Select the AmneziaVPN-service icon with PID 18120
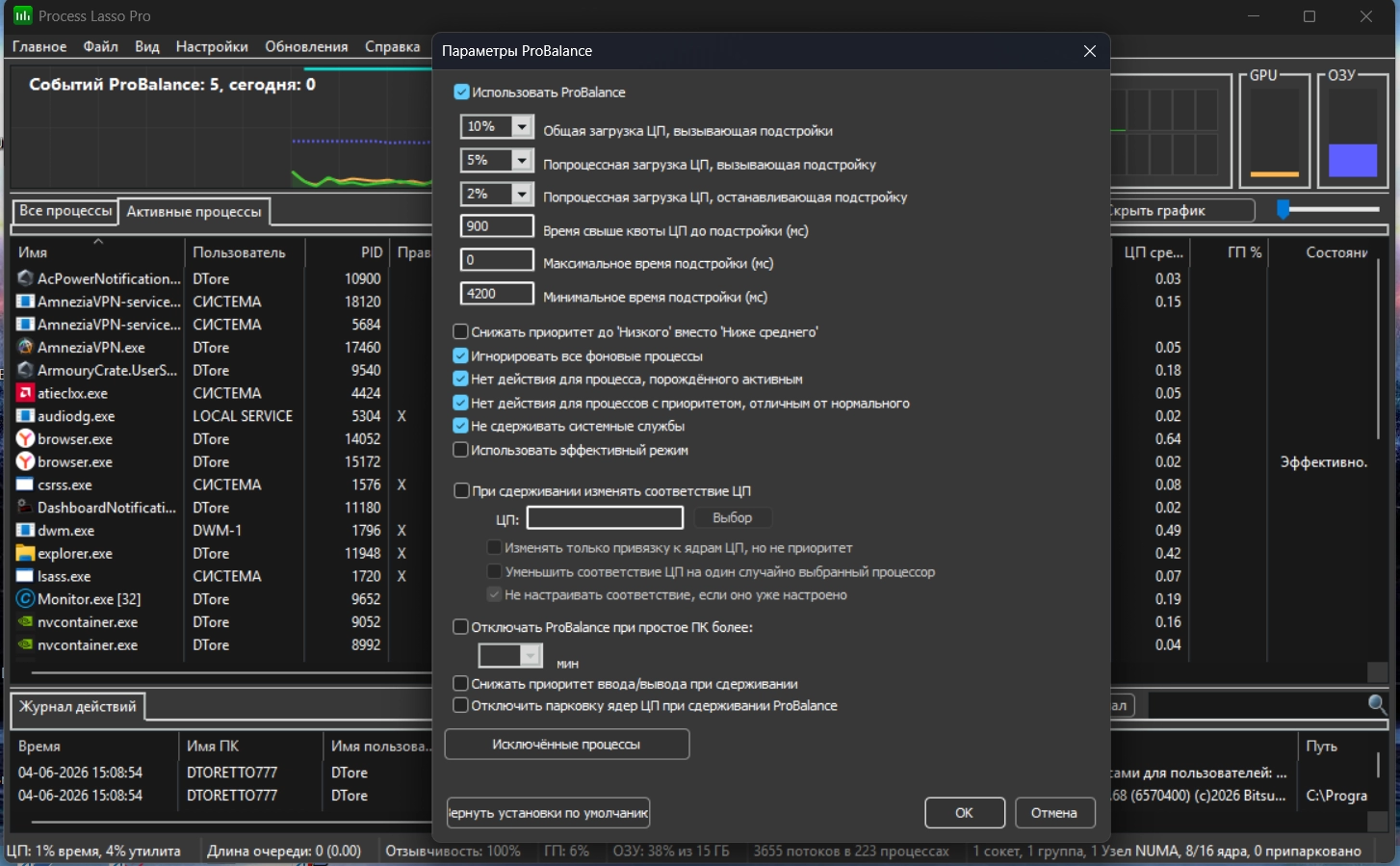The width and height of the screenshot is (1400, 866). (26, 302)
